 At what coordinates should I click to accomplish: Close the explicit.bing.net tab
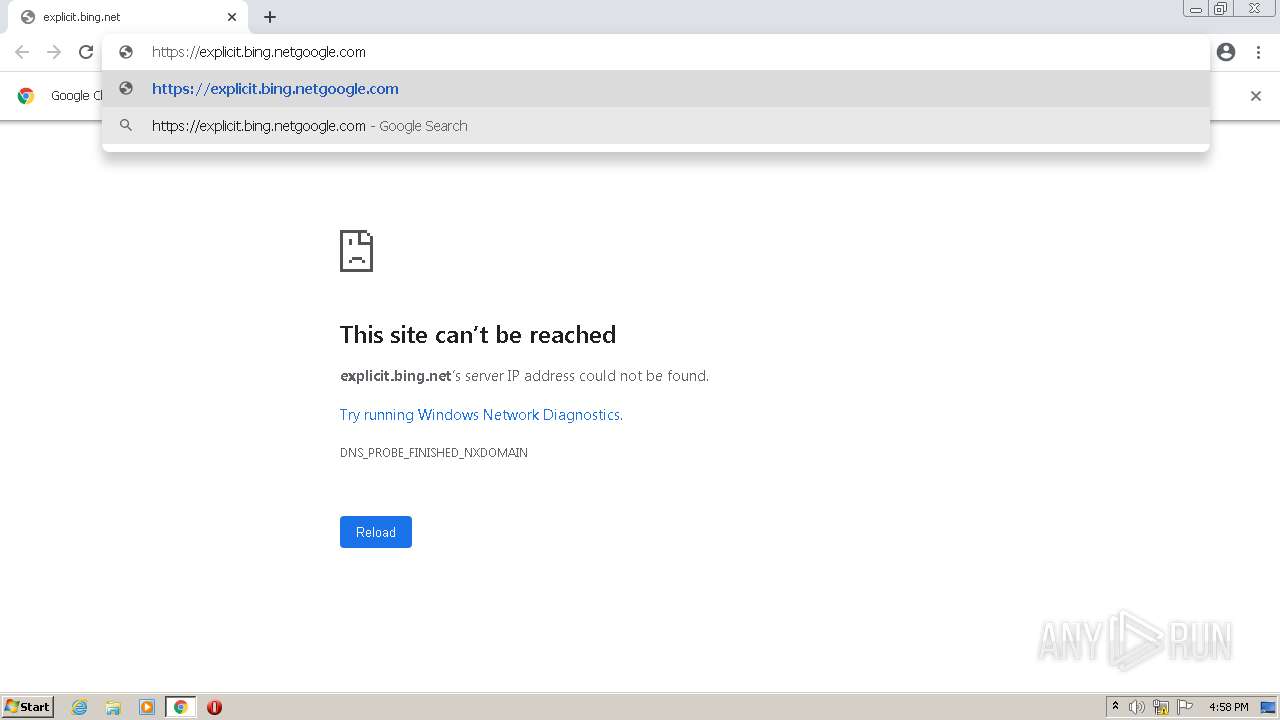click(x=232, y=17)
